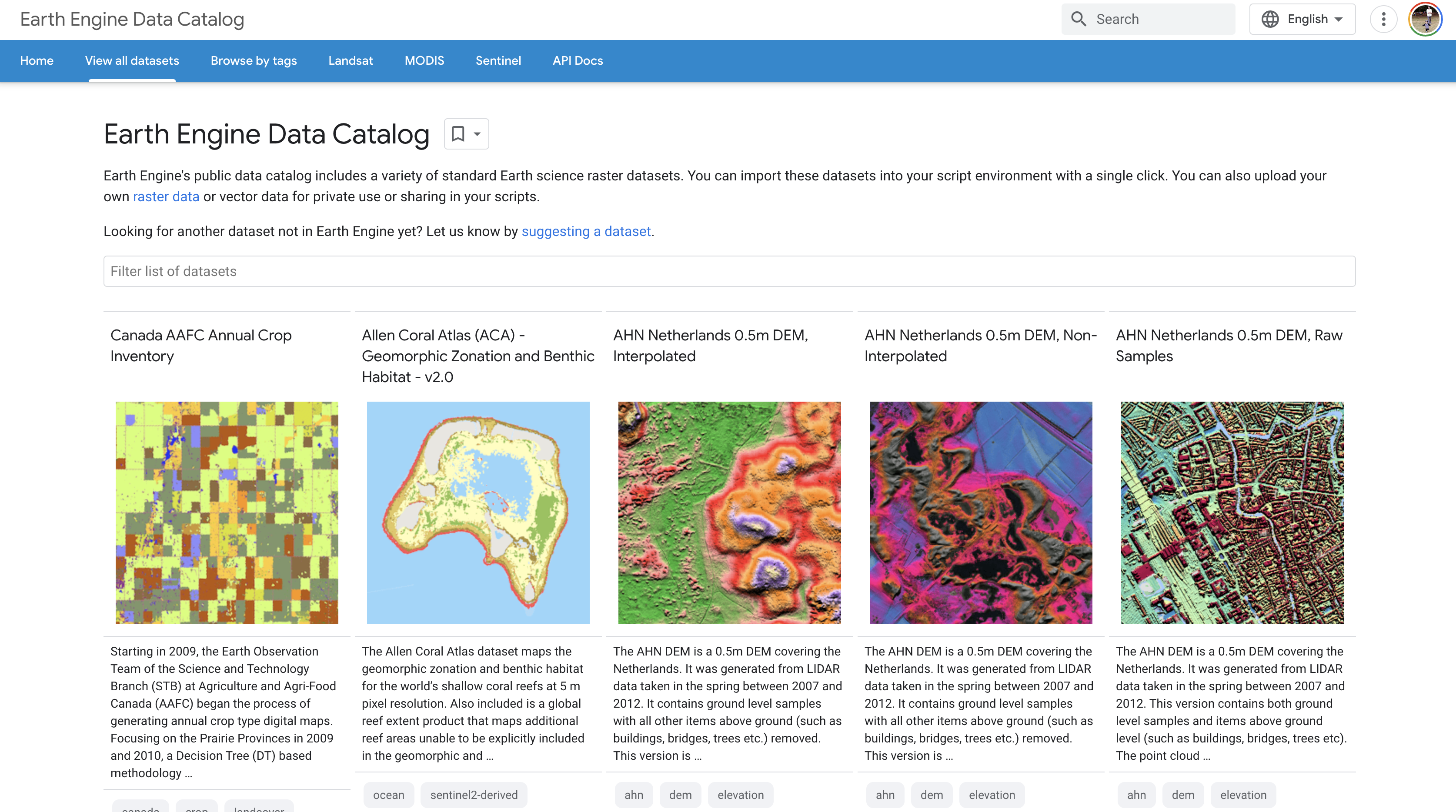Click the suggesting a dataset link
Viewport: 1456px width, 812px height.
(586, 231)
